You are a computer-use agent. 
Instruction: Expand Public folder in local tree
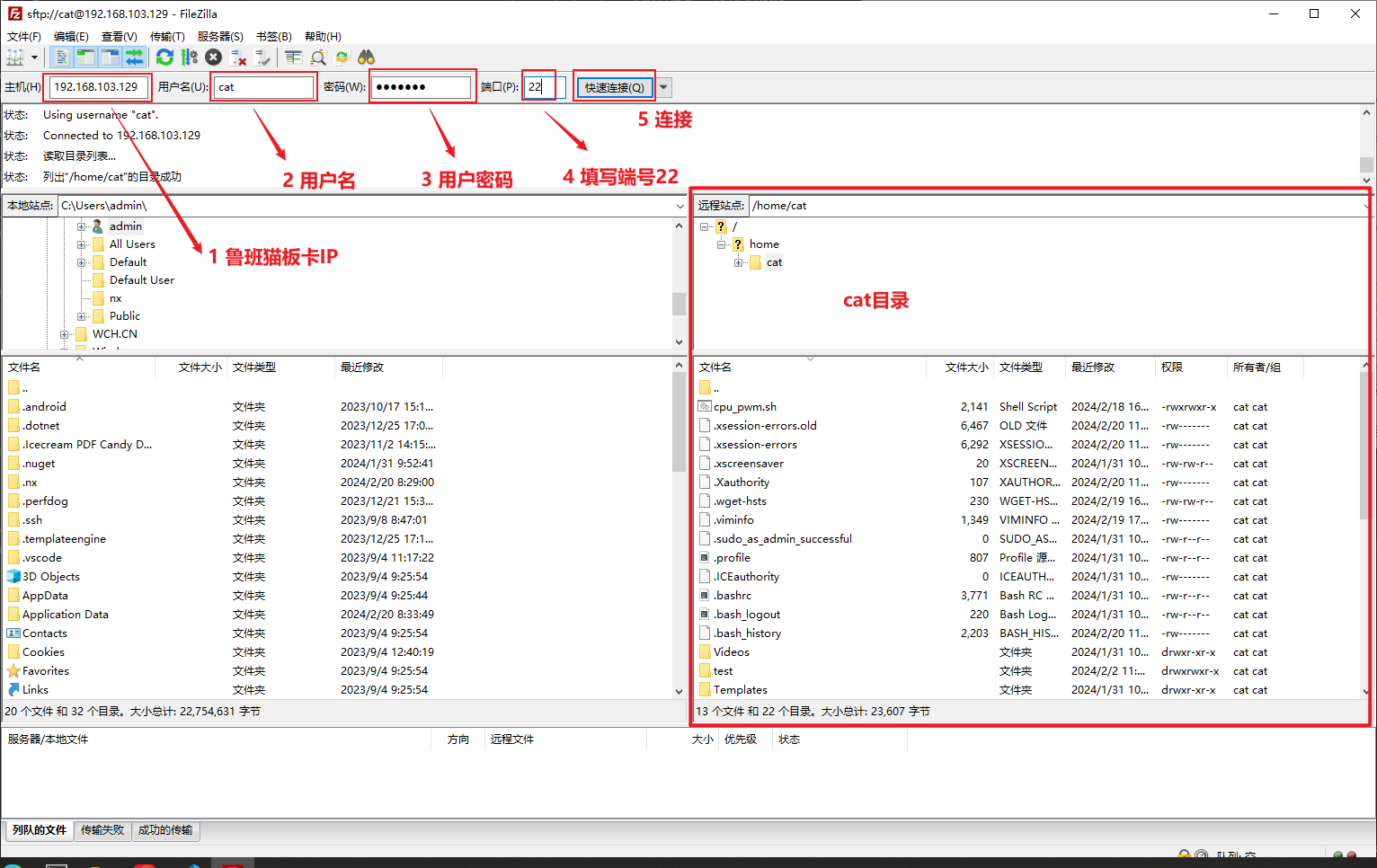(x=81, y=316)
